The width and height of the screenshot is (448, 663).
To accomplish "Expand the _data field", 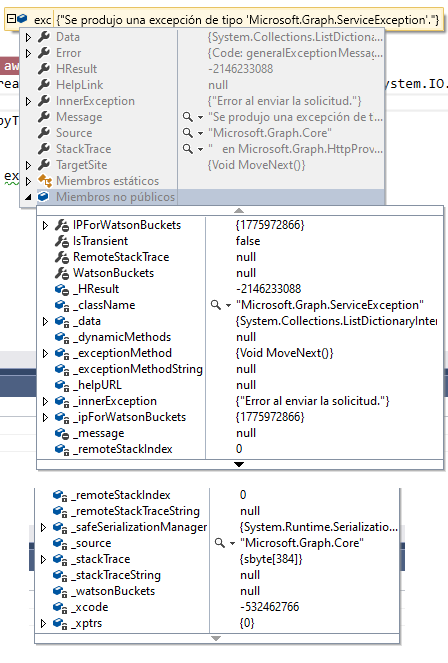I will [45, 321].
